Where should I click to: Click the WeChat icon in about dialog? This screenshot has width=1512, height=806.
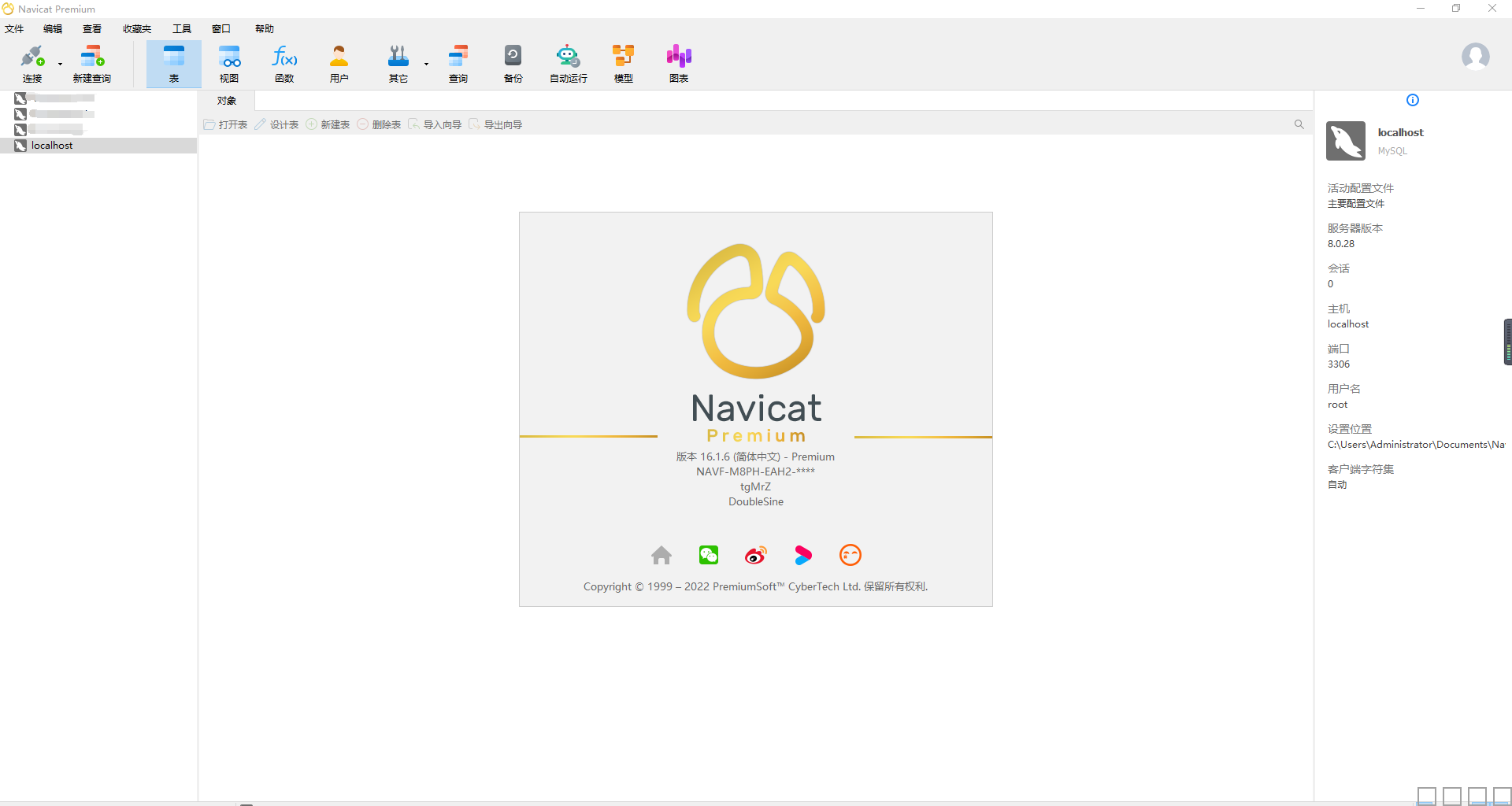[709, 555]
